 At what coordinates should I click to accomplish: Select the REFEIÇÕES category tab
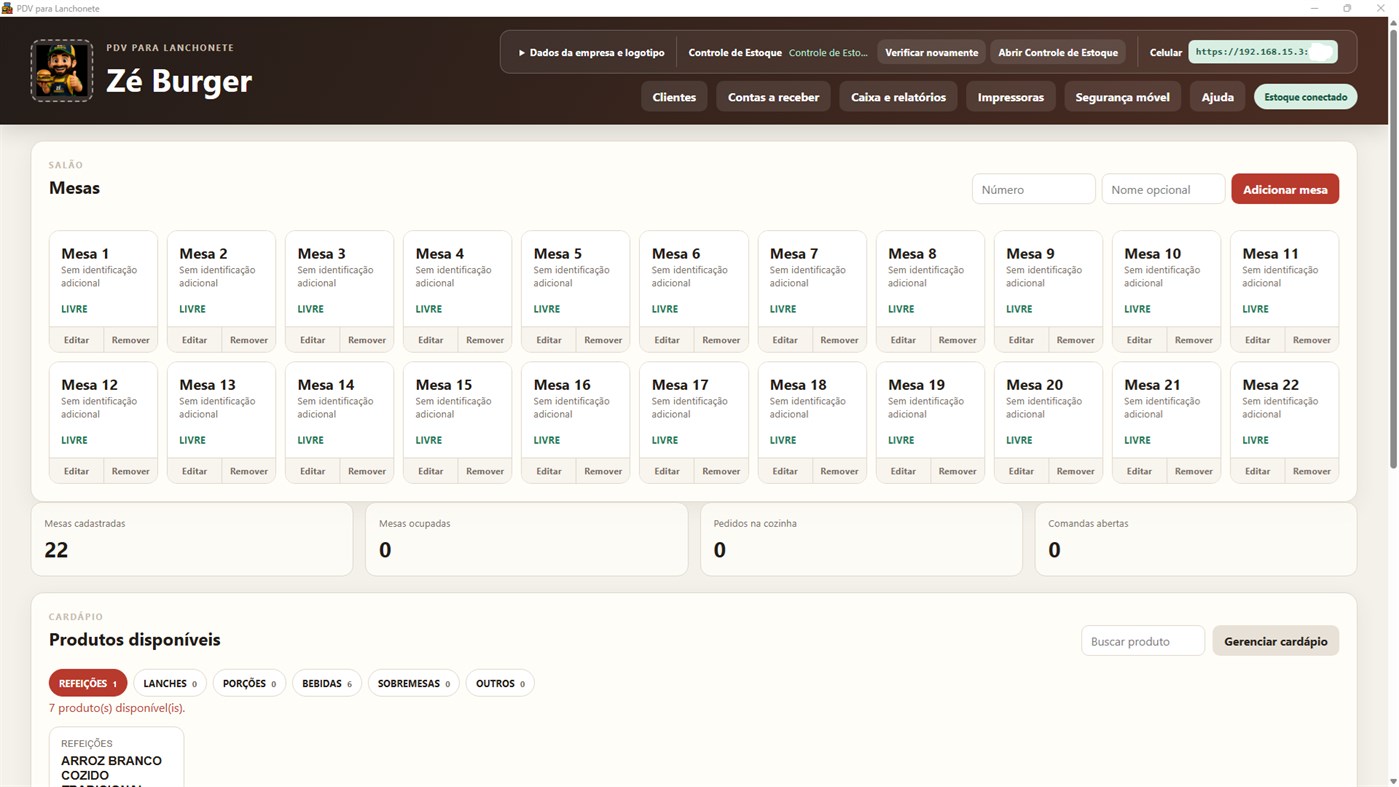click(88, 683)
